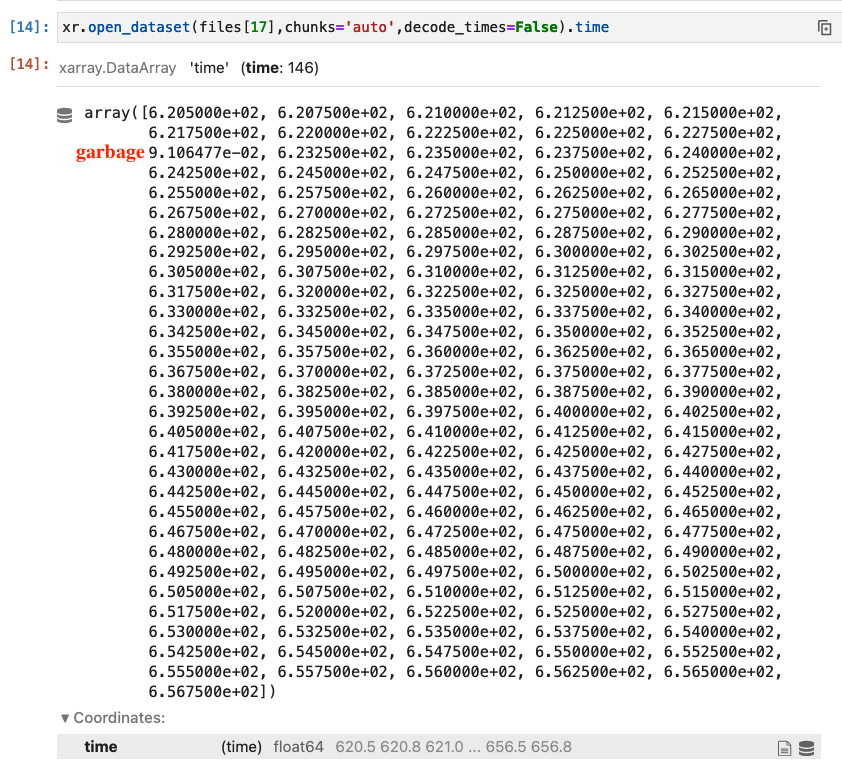The width and height of the screenshot is (842, 770).
Task: Click the xarray.DataArray title text
Action: (118, 68)
